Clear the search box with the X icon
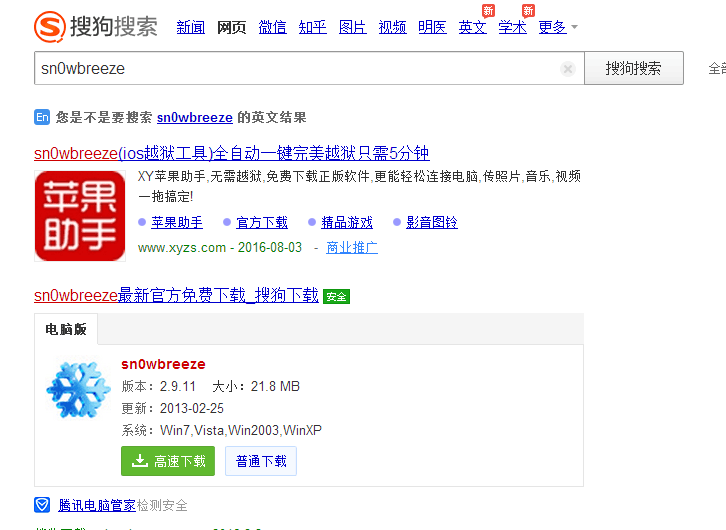This screenshot has width=726, height=530. coord(568,69)
